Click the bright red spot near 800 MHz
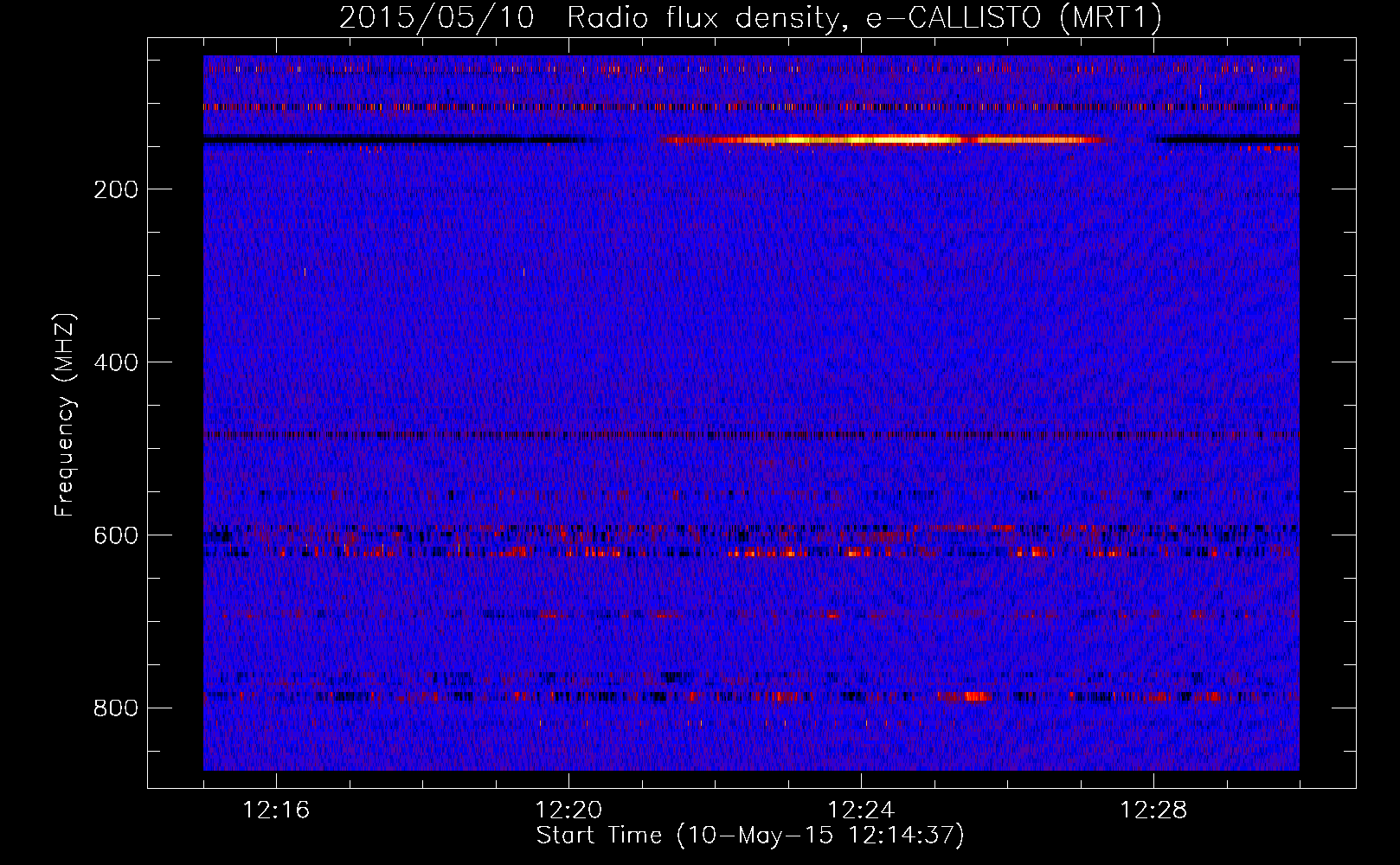 pyautogui.click(x=975, y=696)
